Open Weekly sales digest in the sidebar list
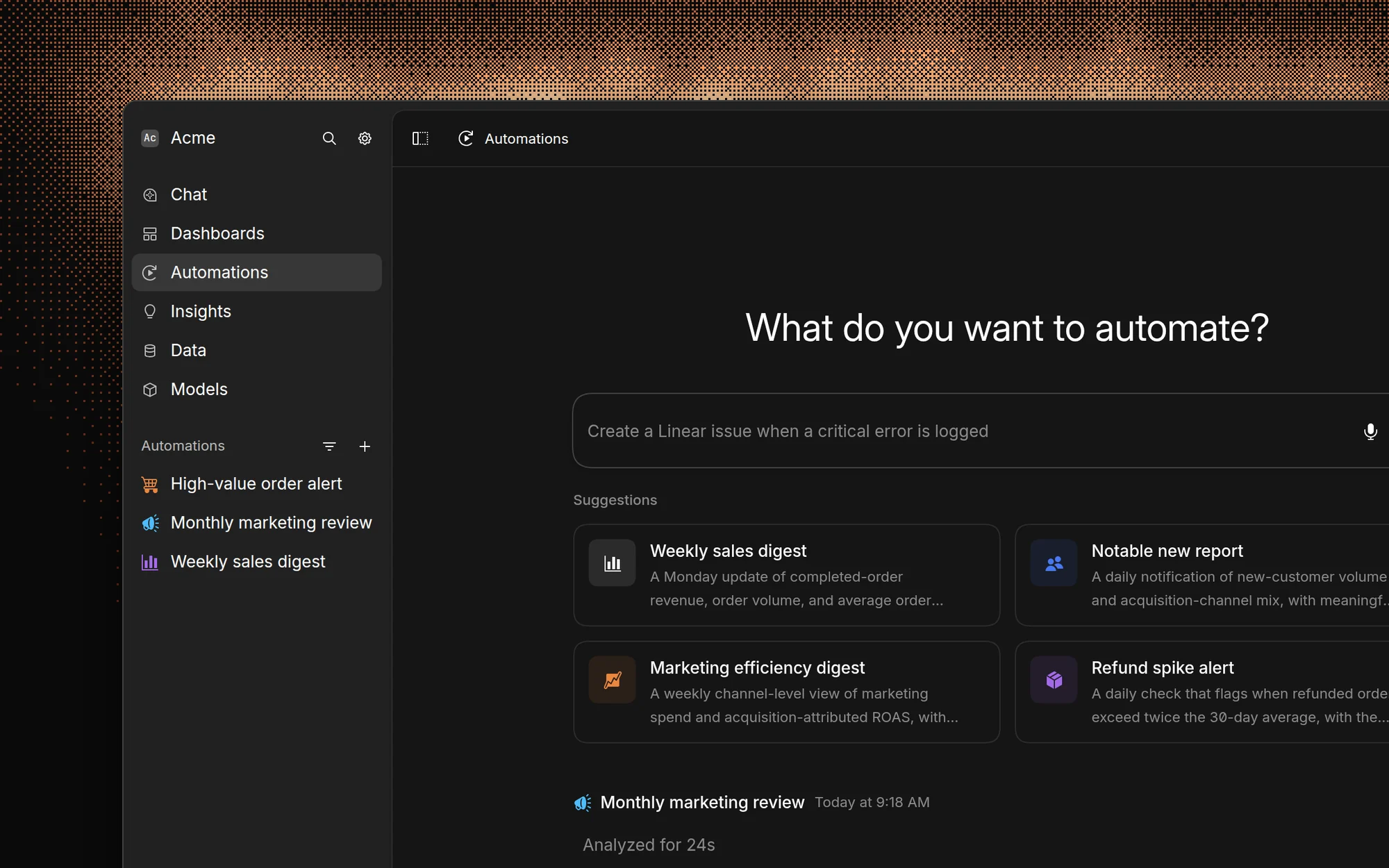This screenshot has width=1389, height=868. (256, 562)
